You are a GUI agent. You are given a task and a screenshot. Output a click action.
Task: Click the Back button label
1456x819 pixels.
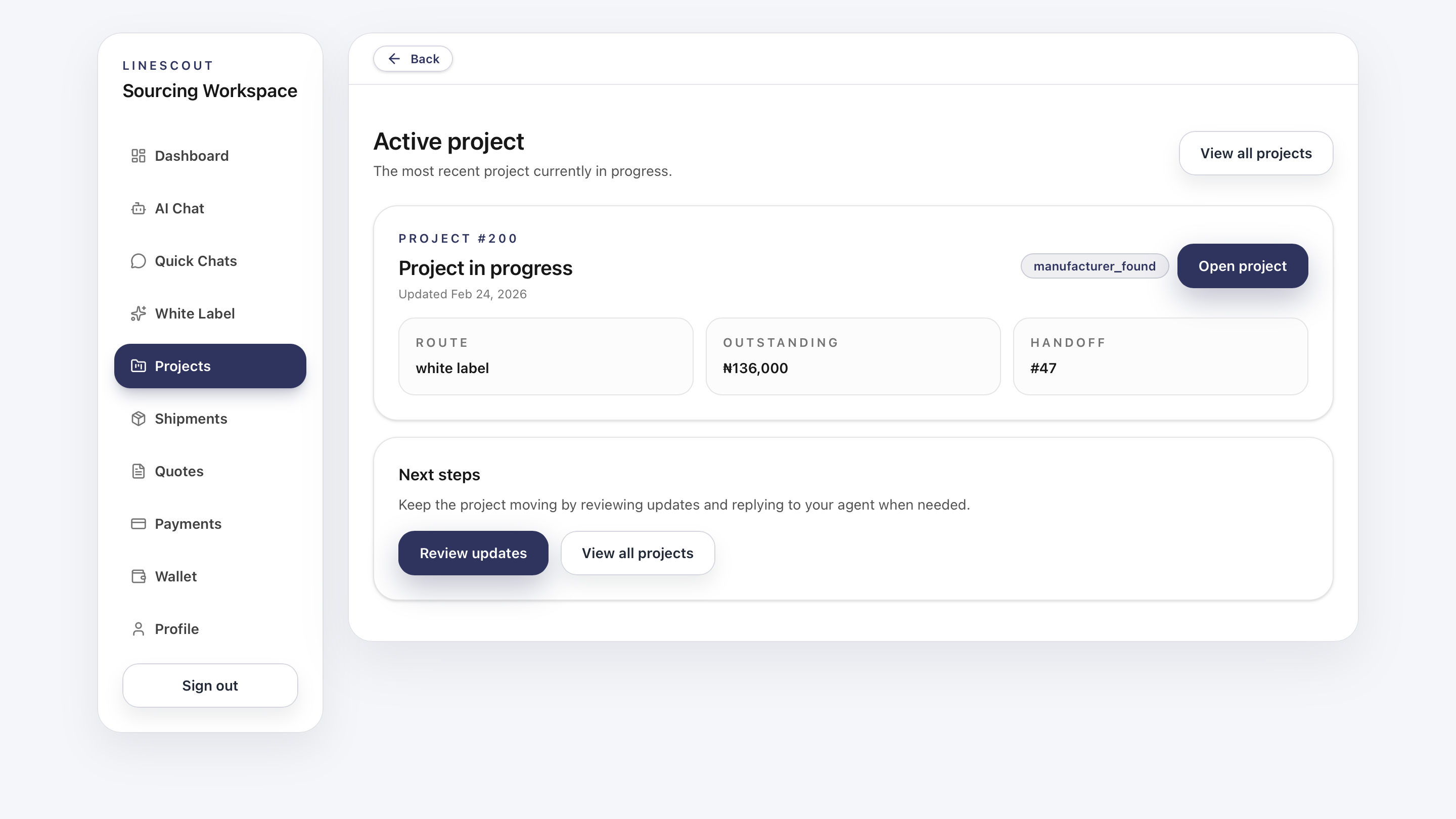pyautogui.click(x=425, y=58)
